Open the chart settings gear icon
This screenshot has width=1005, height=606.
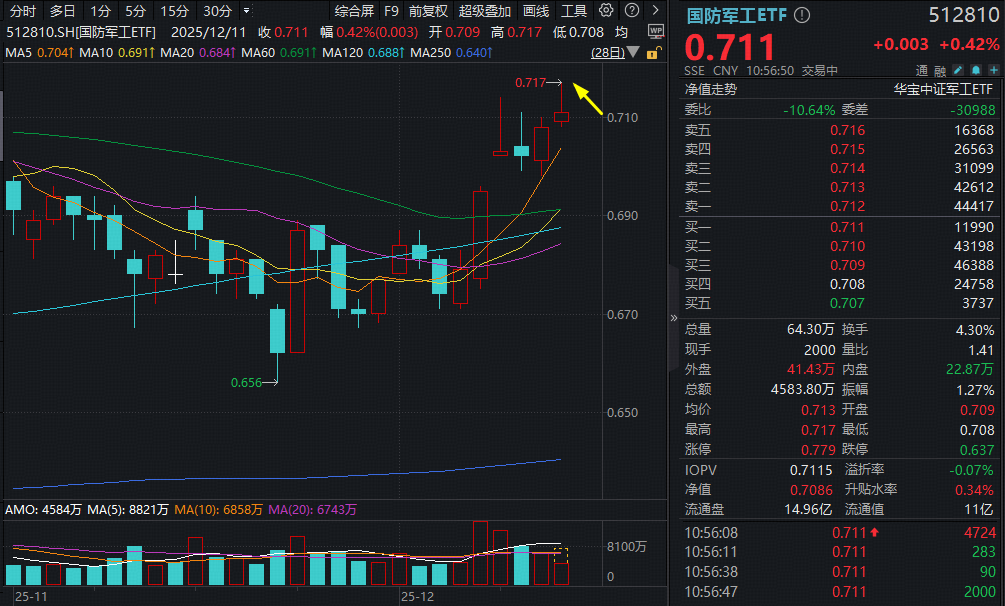pyautogui.click(x=606, y=11)
